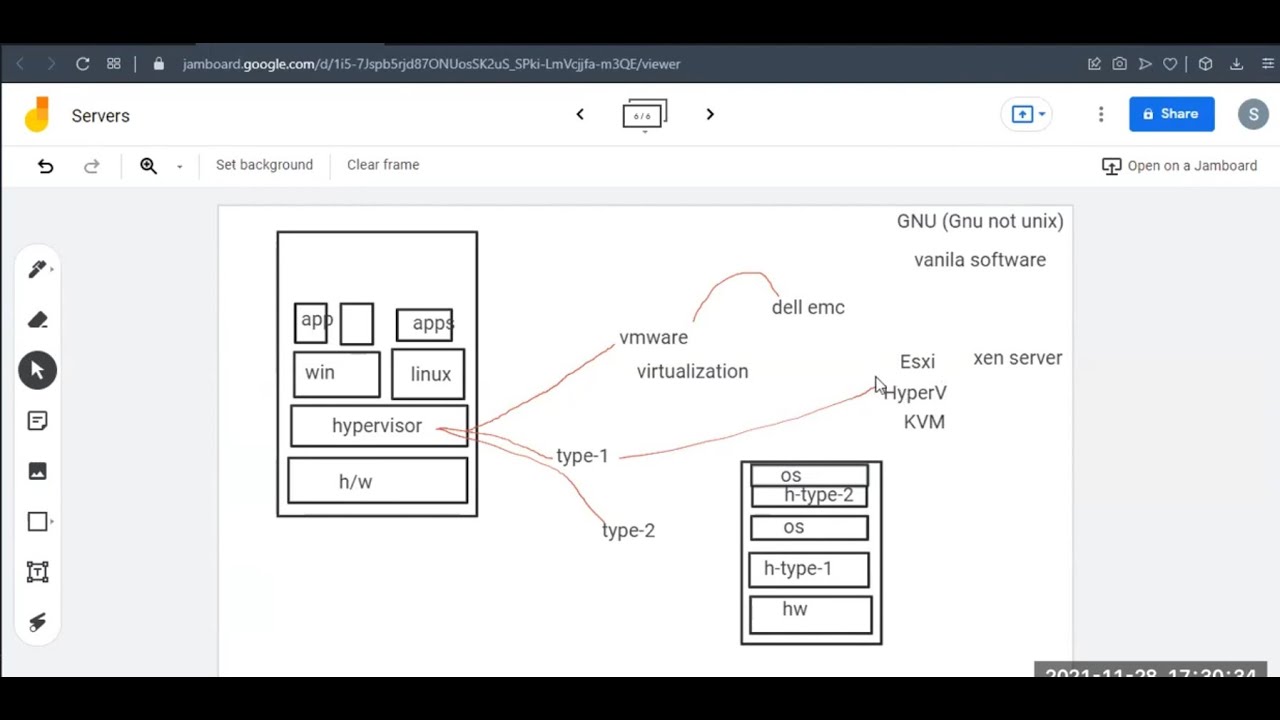Image resolution: width=1280 pixels, height=720 pixels.
Task: Open browser downloads icon
Action: pyautogui.click(x=1236, y=64)
